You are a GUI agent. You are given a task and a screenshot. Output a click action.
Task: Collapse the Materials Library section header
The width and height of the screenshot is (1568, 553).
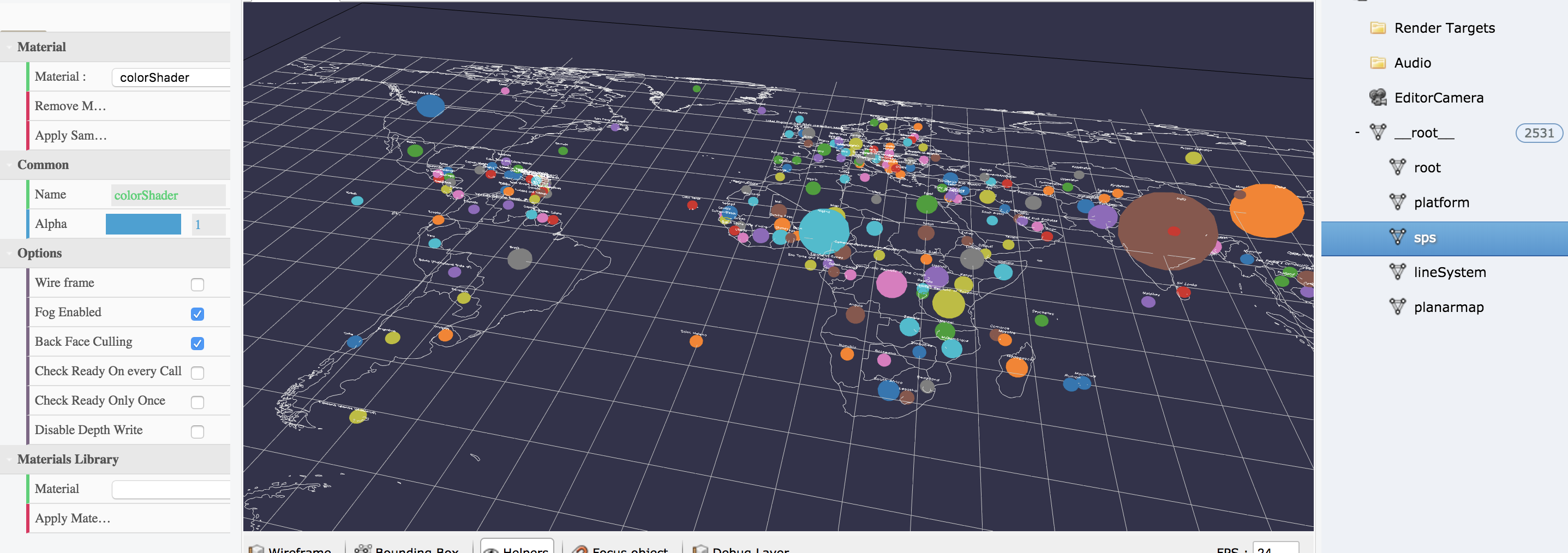[x=115, y=459]
